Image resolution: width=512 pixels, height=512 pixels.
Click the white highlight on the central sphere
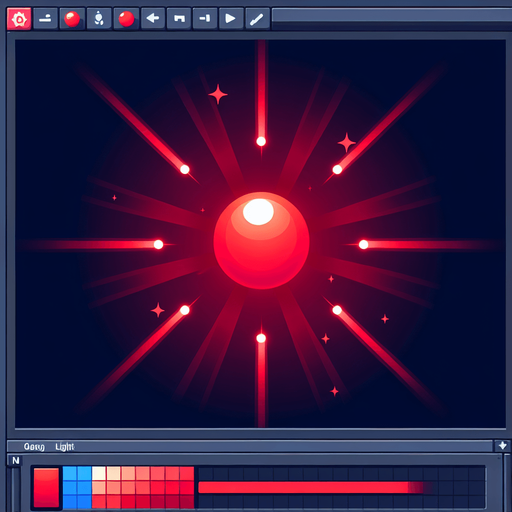(258, 211)
